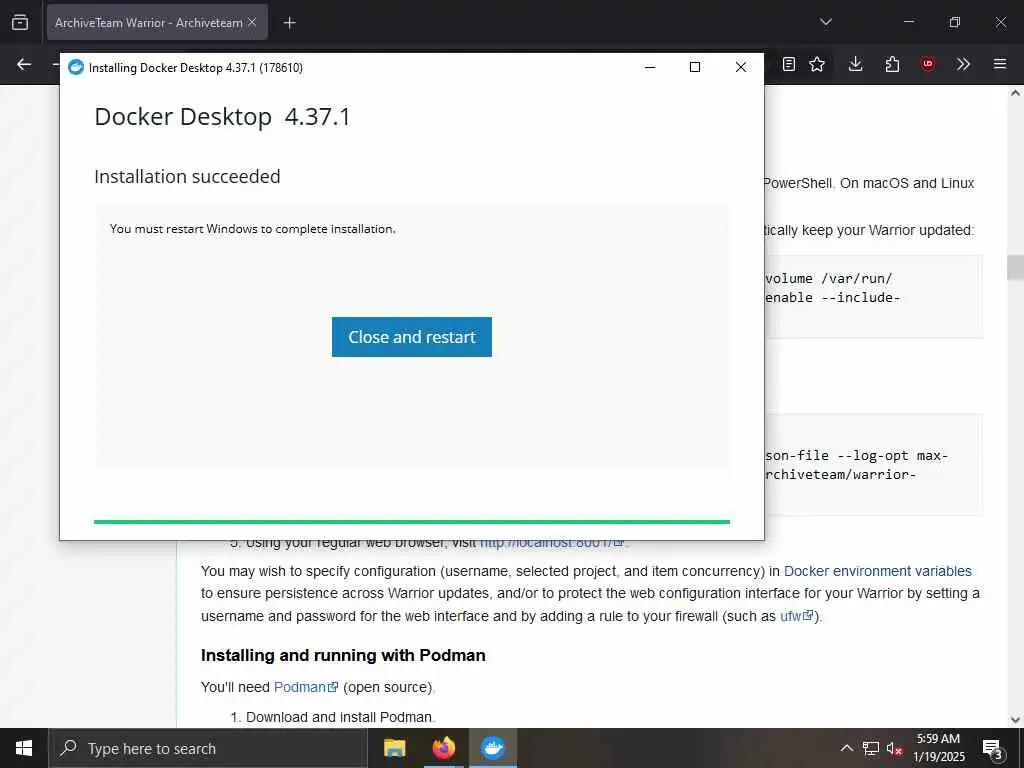The height and width of the screenshot is (768, 1024).
Task: Click the Installing and running with Podman heading
Action: 343,655
